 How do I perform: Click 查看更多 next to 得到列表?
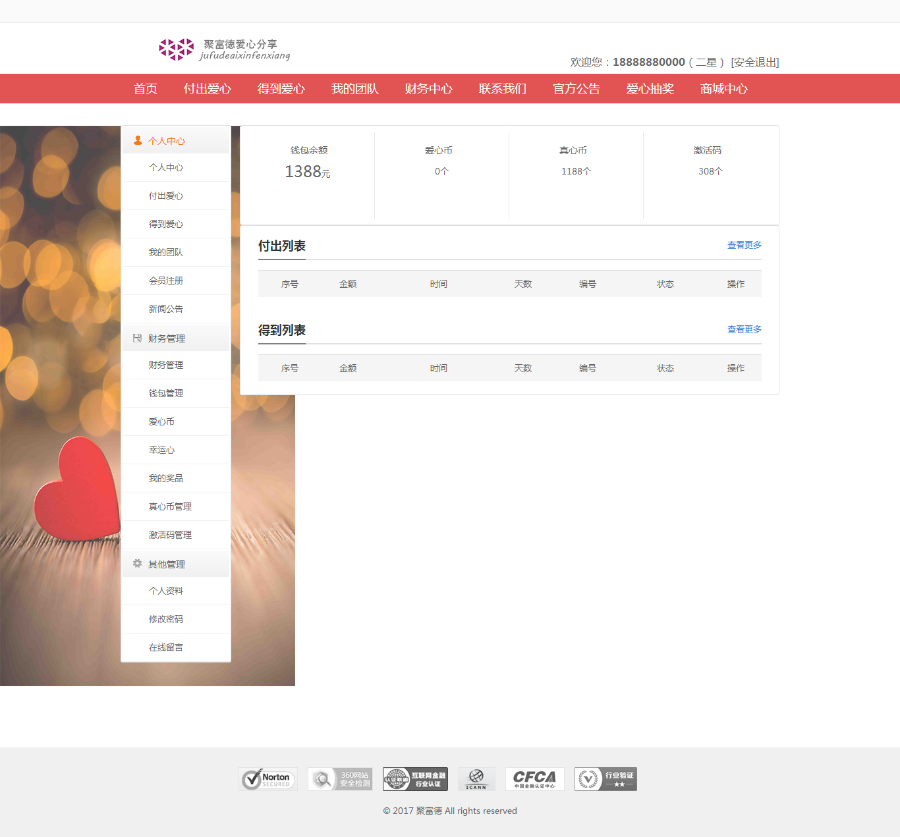pos(744,329)
